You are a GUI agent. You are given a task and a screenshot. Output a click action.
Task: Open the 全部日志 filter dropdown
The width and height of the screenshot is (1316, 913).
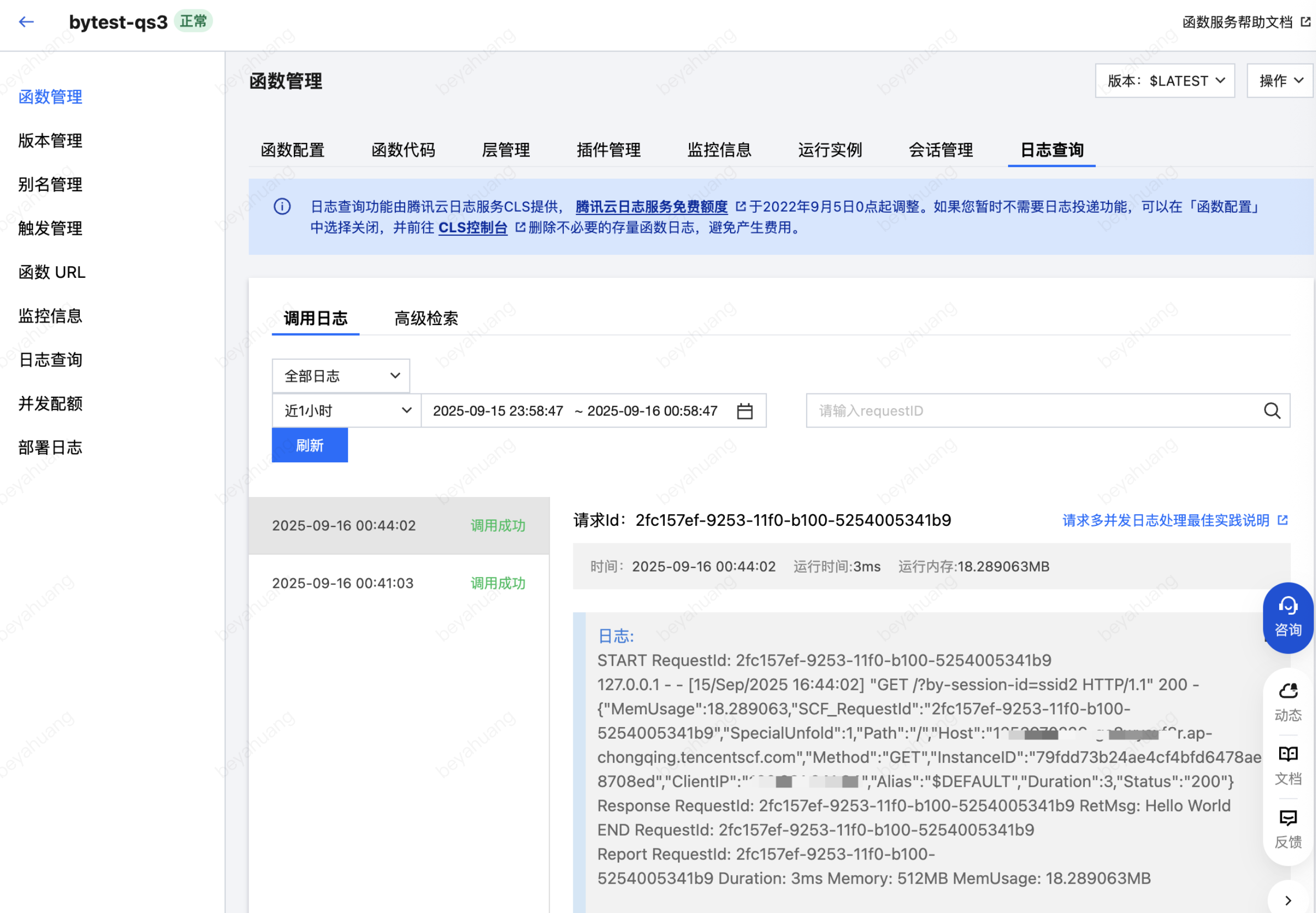[x=341, y=376]
